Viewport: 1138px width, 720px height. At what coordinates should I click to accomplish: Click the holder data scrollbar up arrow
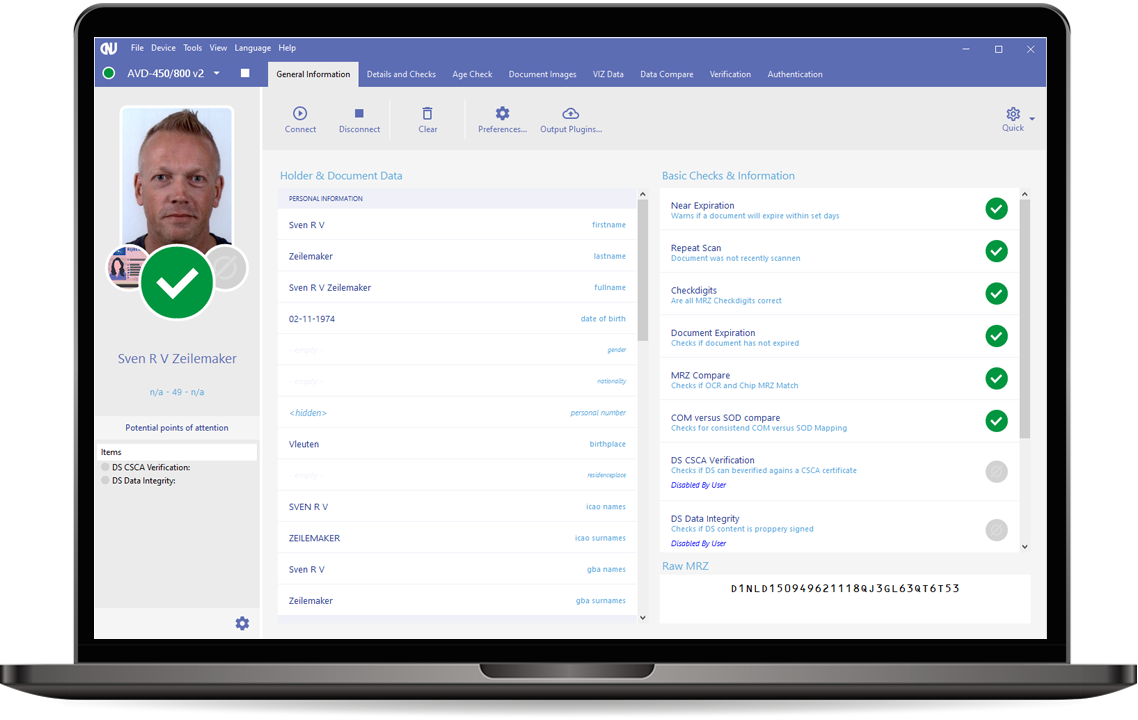642,195
